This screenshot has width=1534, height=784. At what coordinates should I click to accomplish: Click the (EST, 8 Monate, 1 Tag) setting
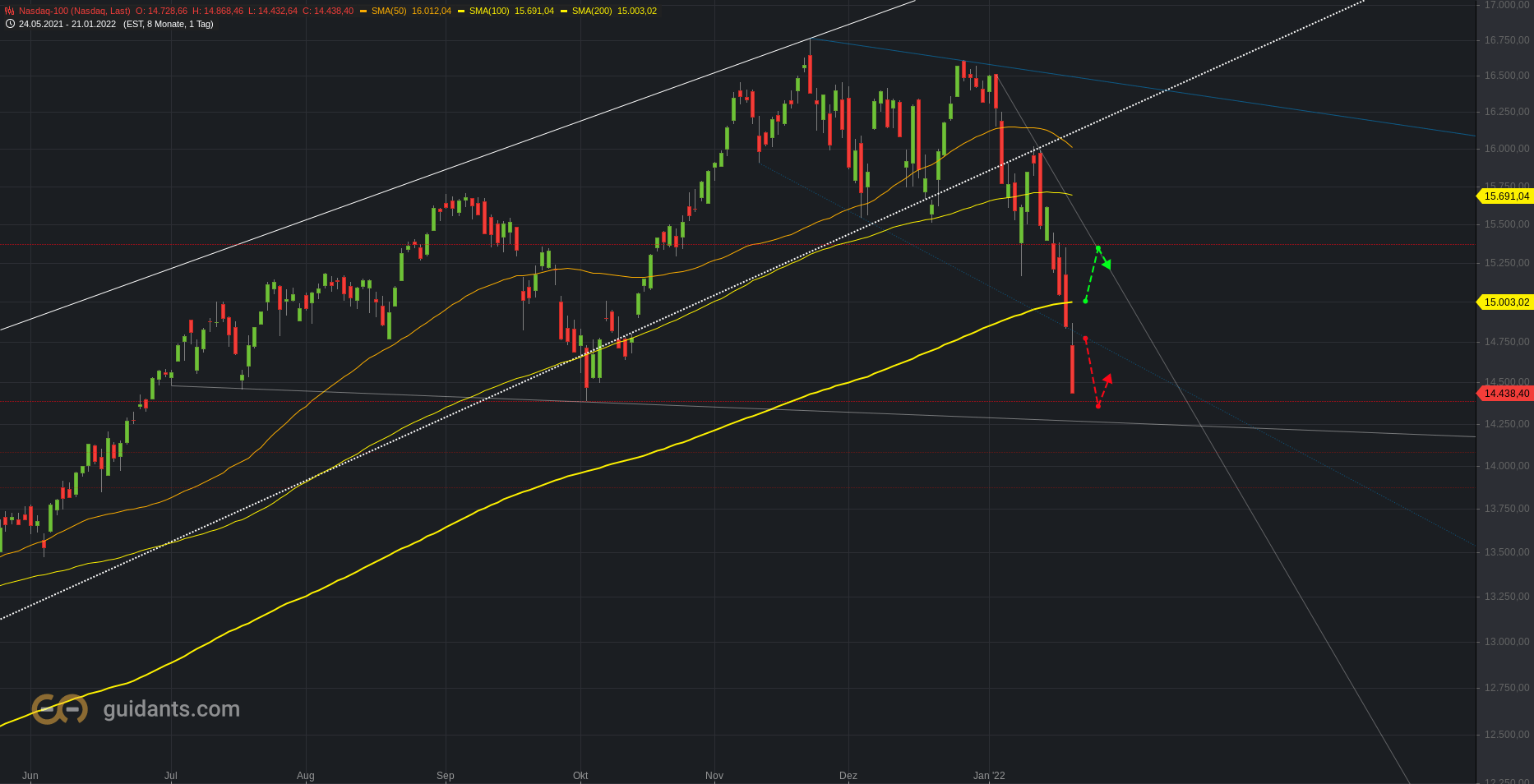point(169,24)
